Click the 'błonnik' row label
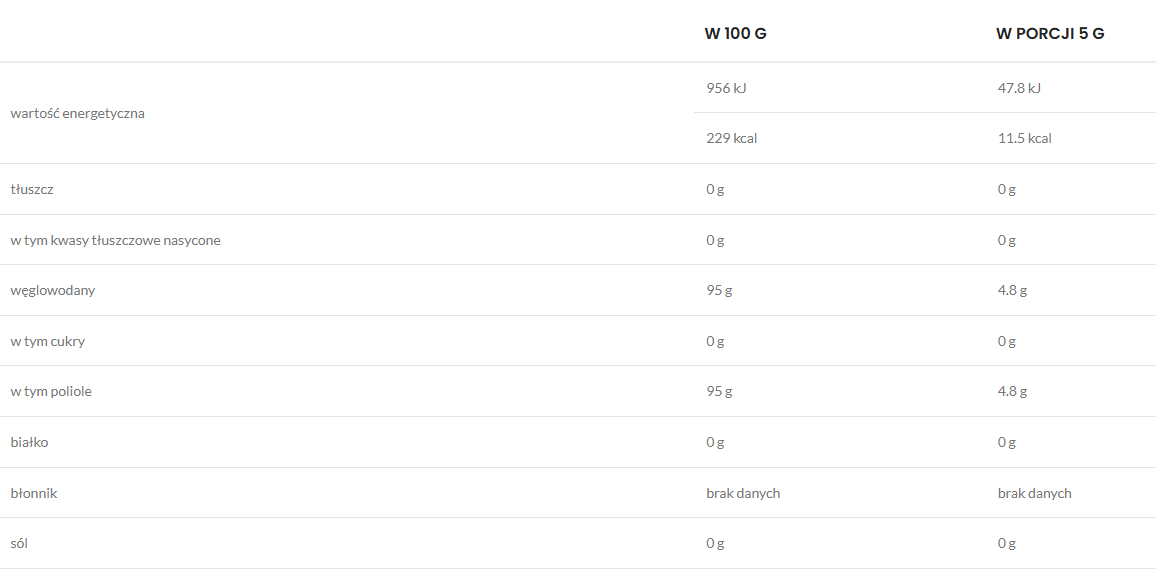1156x571 pixels. tap(34, 493)
